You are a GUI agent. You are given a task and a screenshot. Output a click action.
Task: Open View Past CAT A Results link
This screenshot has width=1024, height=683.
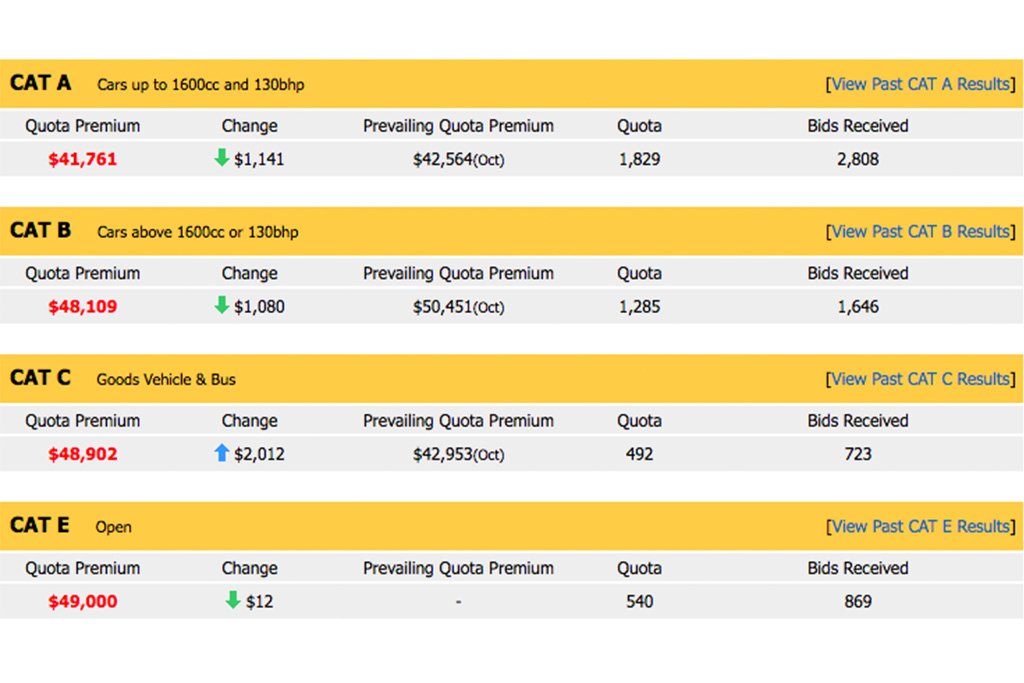pyautogui.click(x=920, y=84)
